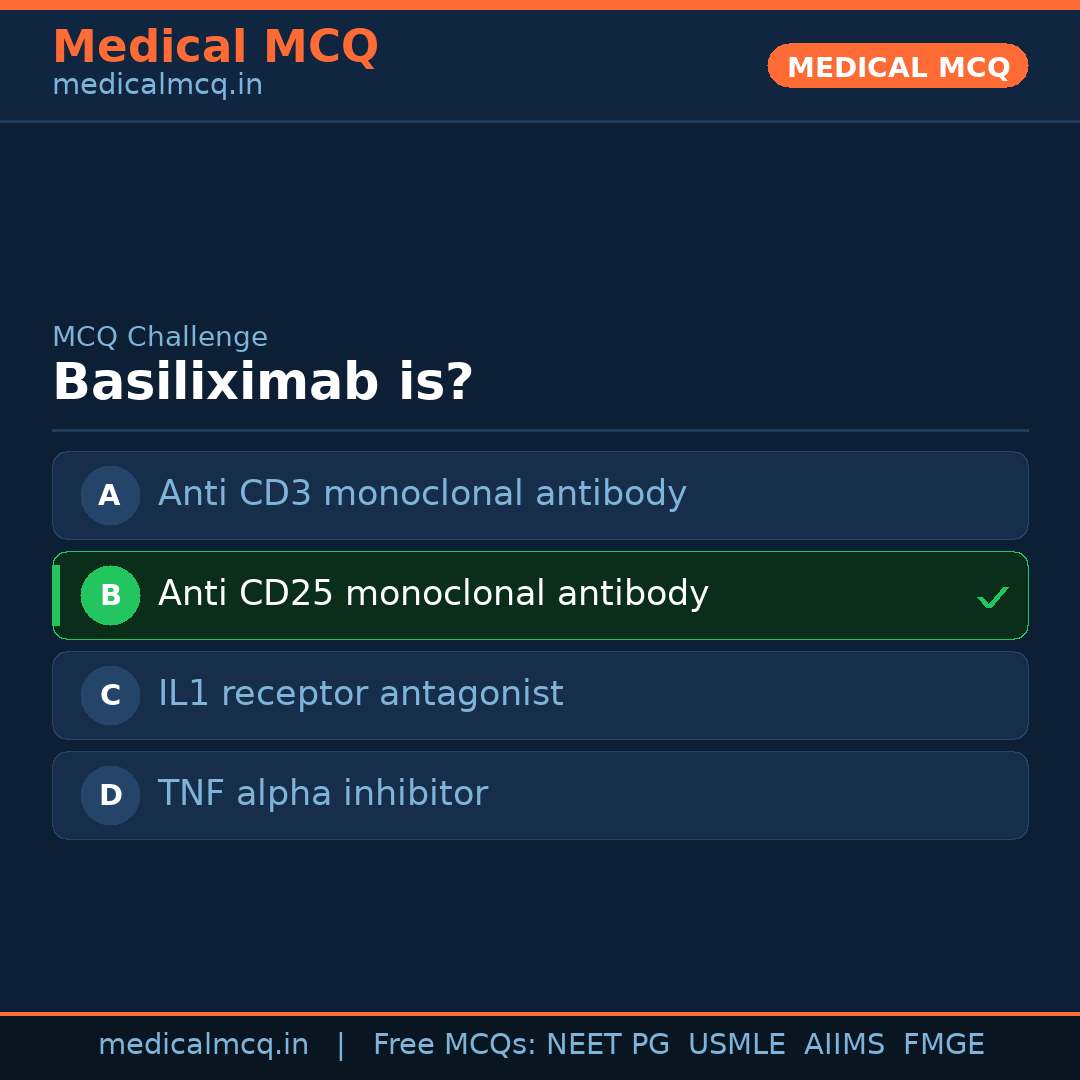1080x1080 pixels.
Task: Select the "Anti CD25 monoclonal antibody" answer text
Action: point(433,594)
